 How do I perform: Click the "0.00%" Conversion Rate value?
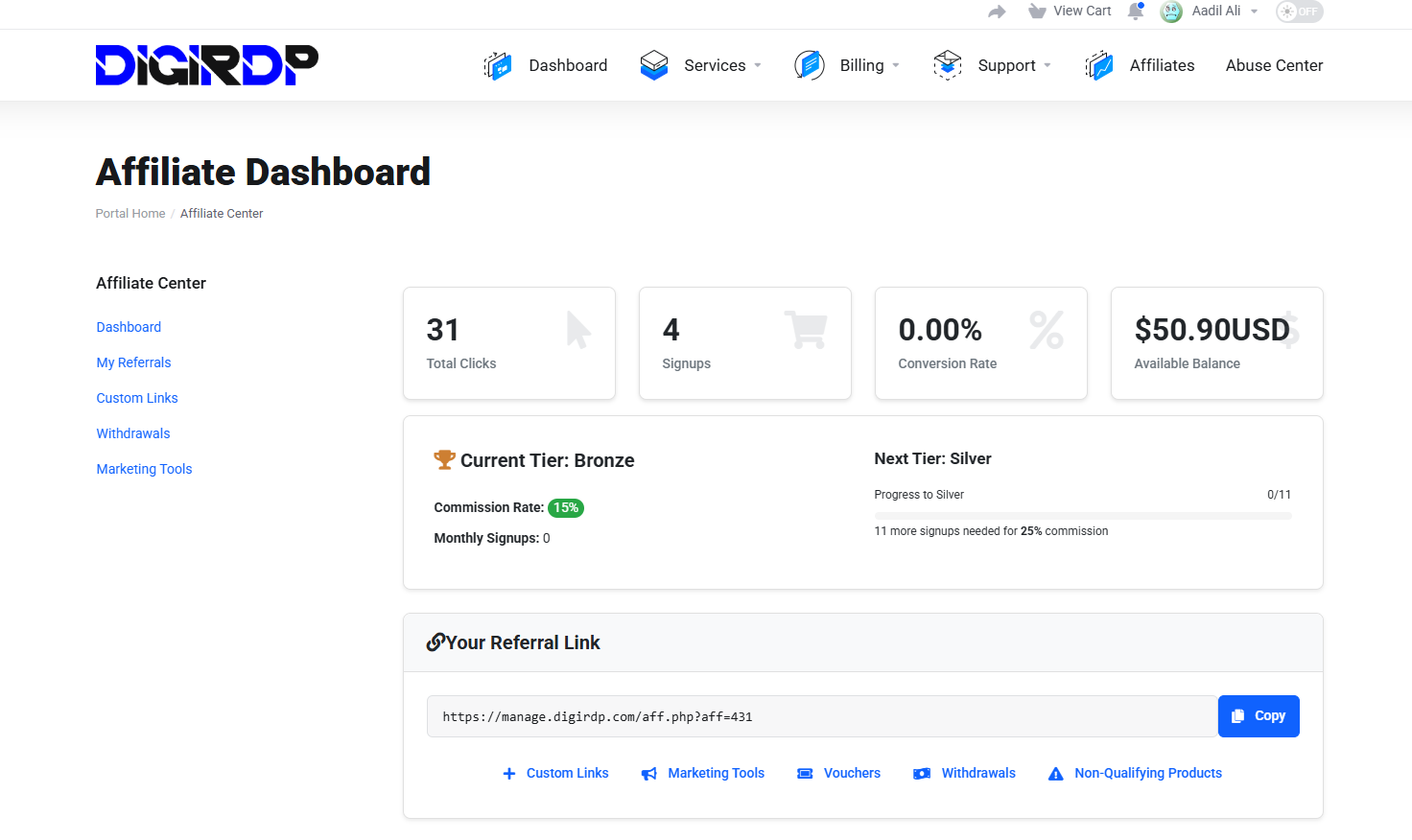pos(940,330)
